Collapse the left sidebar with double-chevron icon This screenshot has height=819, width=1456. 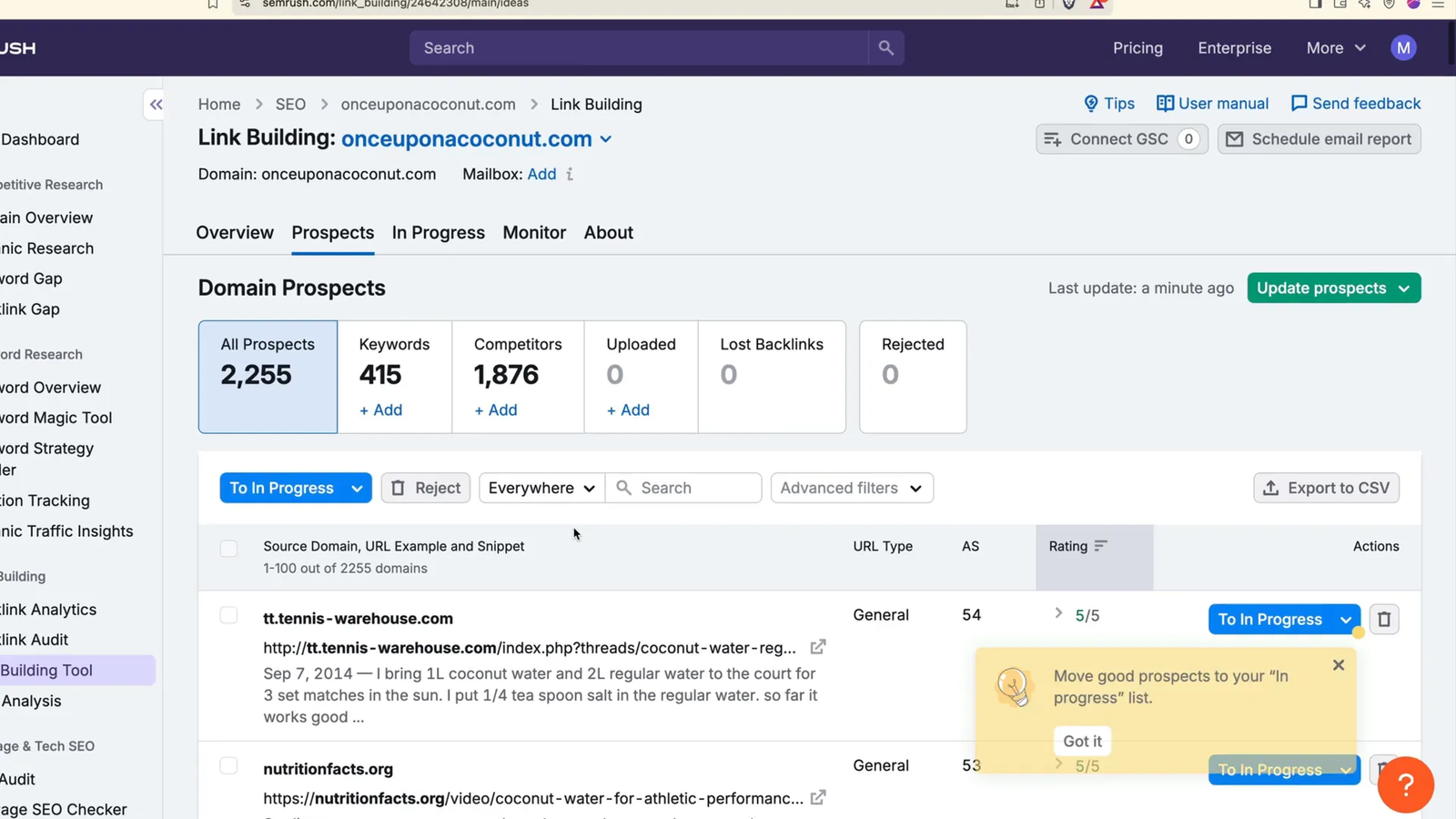click(157, 105)
